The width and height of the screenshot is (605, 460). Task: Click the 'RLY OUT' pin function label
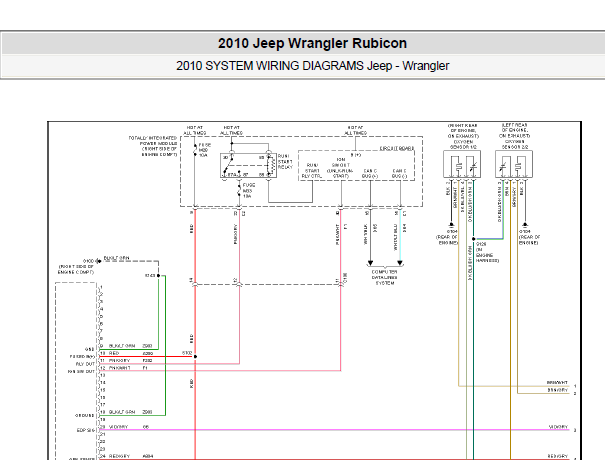85,364
